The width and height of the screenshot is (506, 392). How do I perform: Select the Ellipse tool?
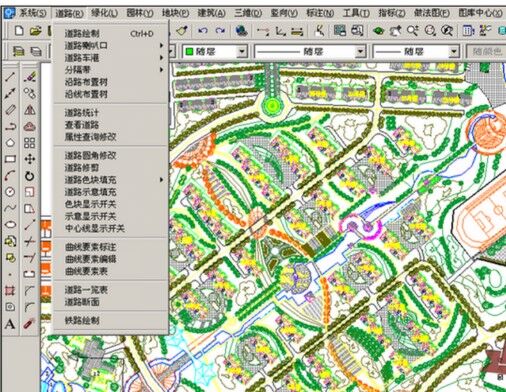[10, 224]
